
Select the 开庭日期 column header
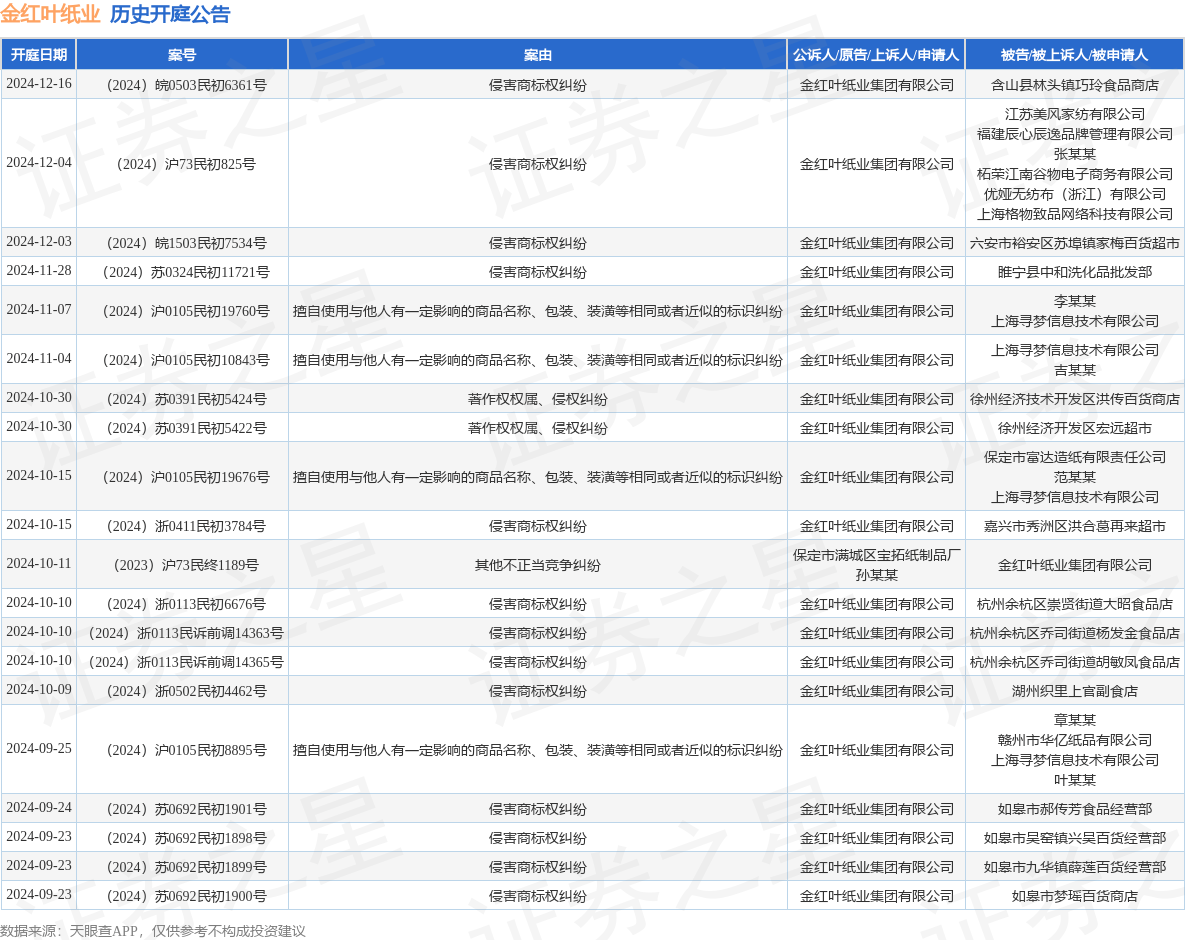[x=39, y=55]
